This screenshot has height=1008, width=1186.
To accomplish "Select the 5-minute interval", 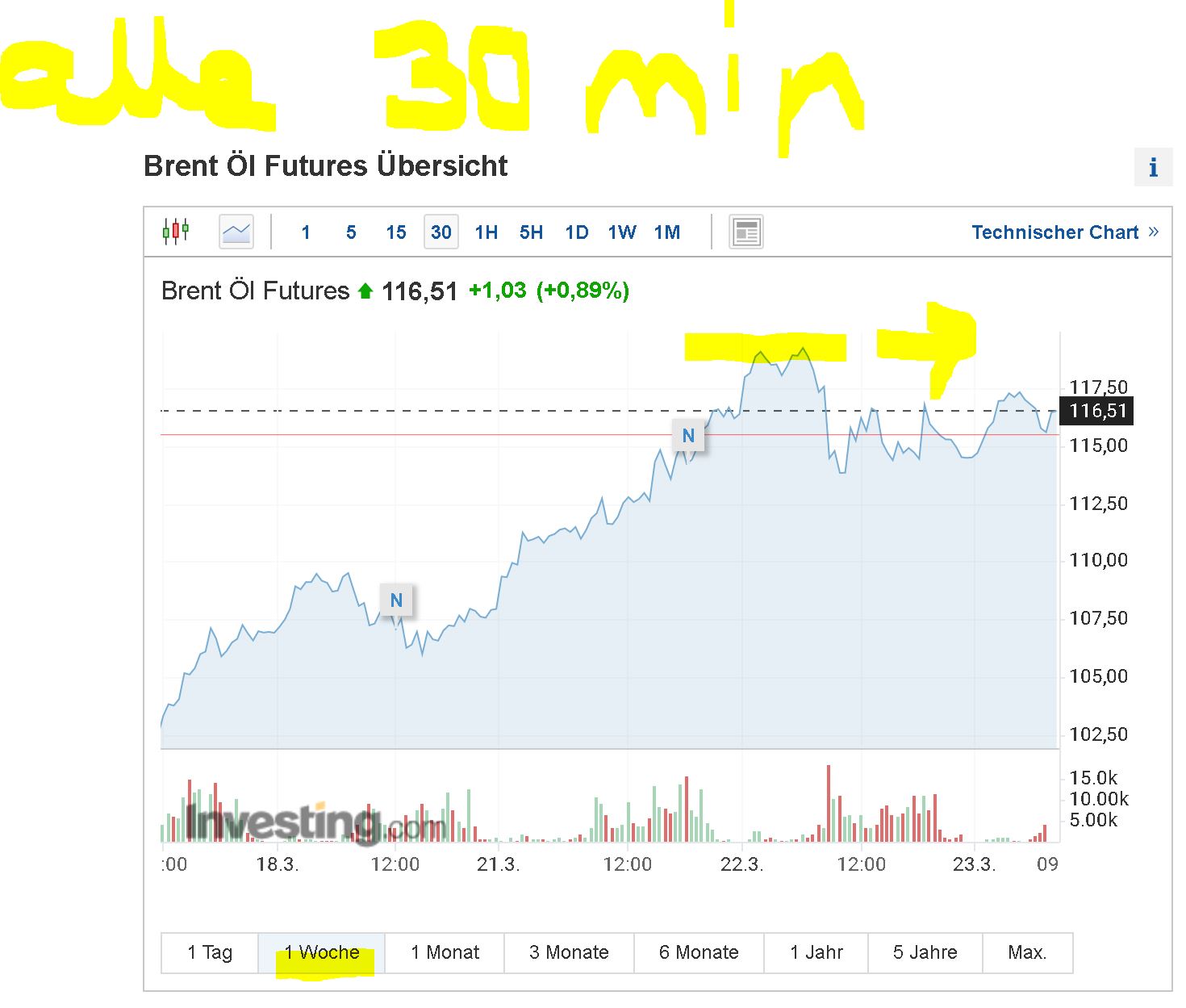I will click(x=351, y=232).
